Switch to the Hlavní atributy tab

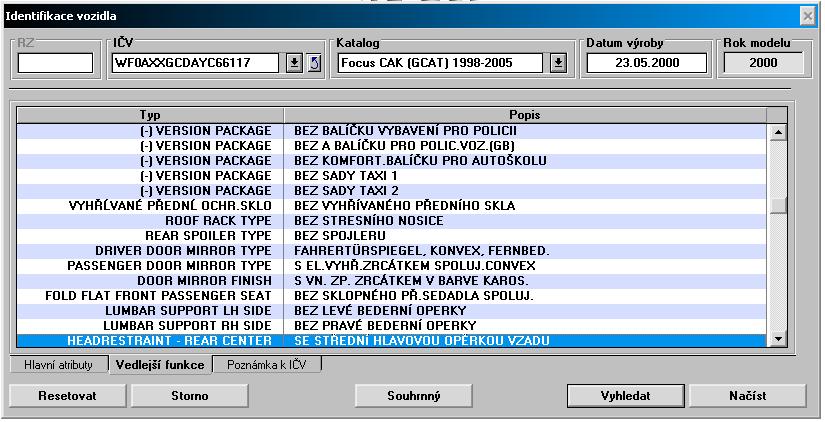click(58, 365)
